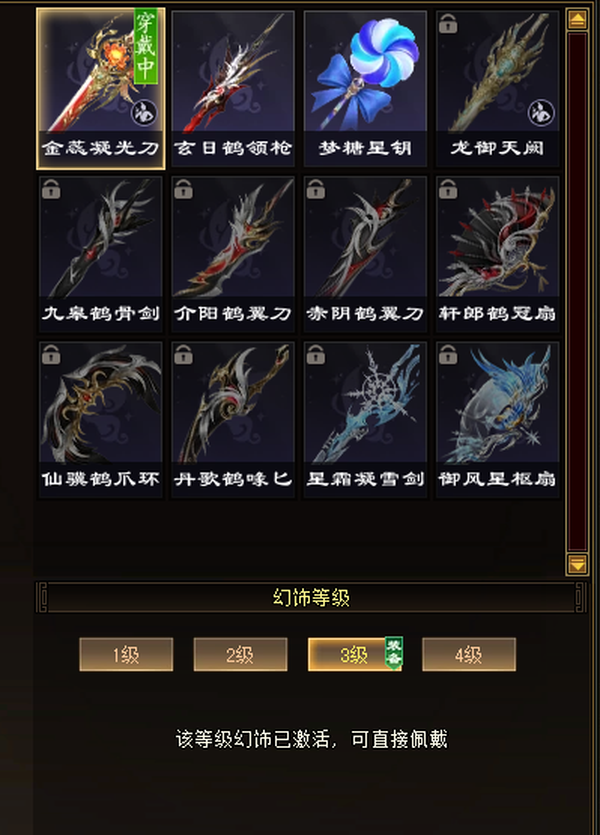This screenshot has width=600, height=835.
Task: Select the 金蕊凝光刀 weapon skin
Action: [101, 89]
